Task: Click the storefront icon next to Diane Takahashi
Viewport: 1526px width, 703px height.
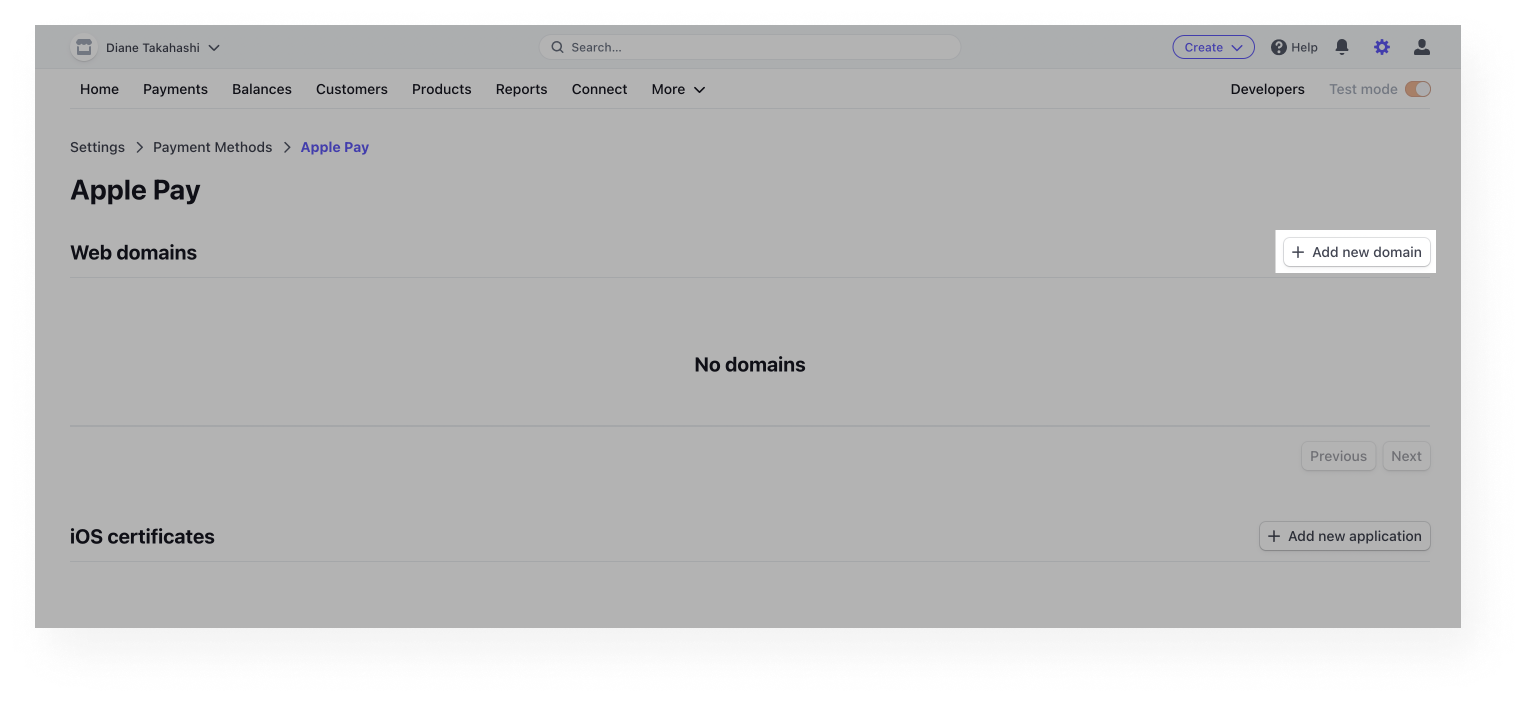Action: [x=84, y=47]
